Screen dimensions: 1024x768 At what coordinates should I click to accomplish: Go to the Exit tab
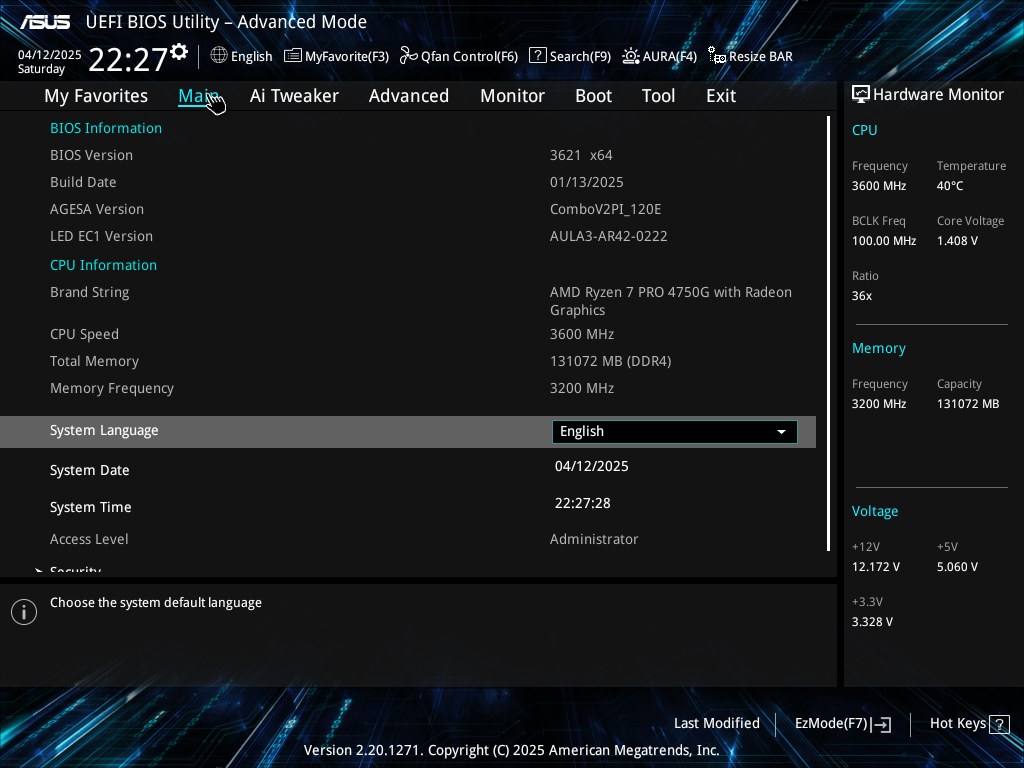pyautogui.click(x=721, y=96)
